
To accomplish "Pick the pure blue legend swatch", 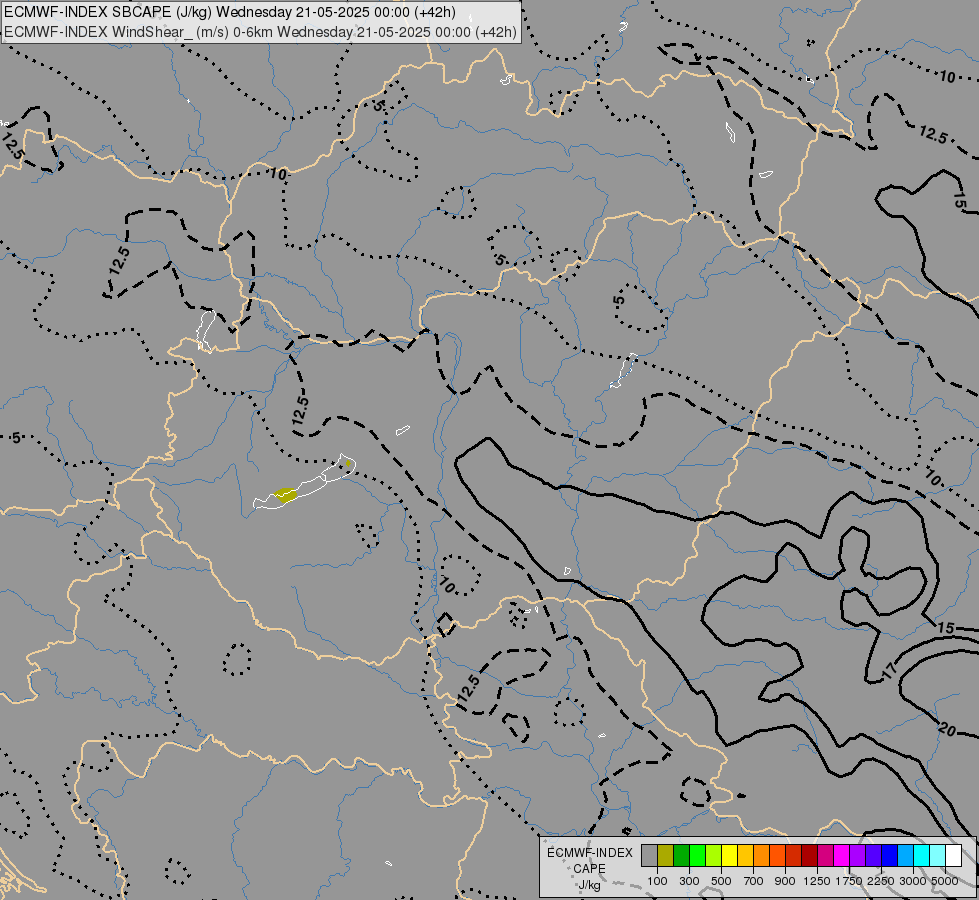I will point(889,855).
